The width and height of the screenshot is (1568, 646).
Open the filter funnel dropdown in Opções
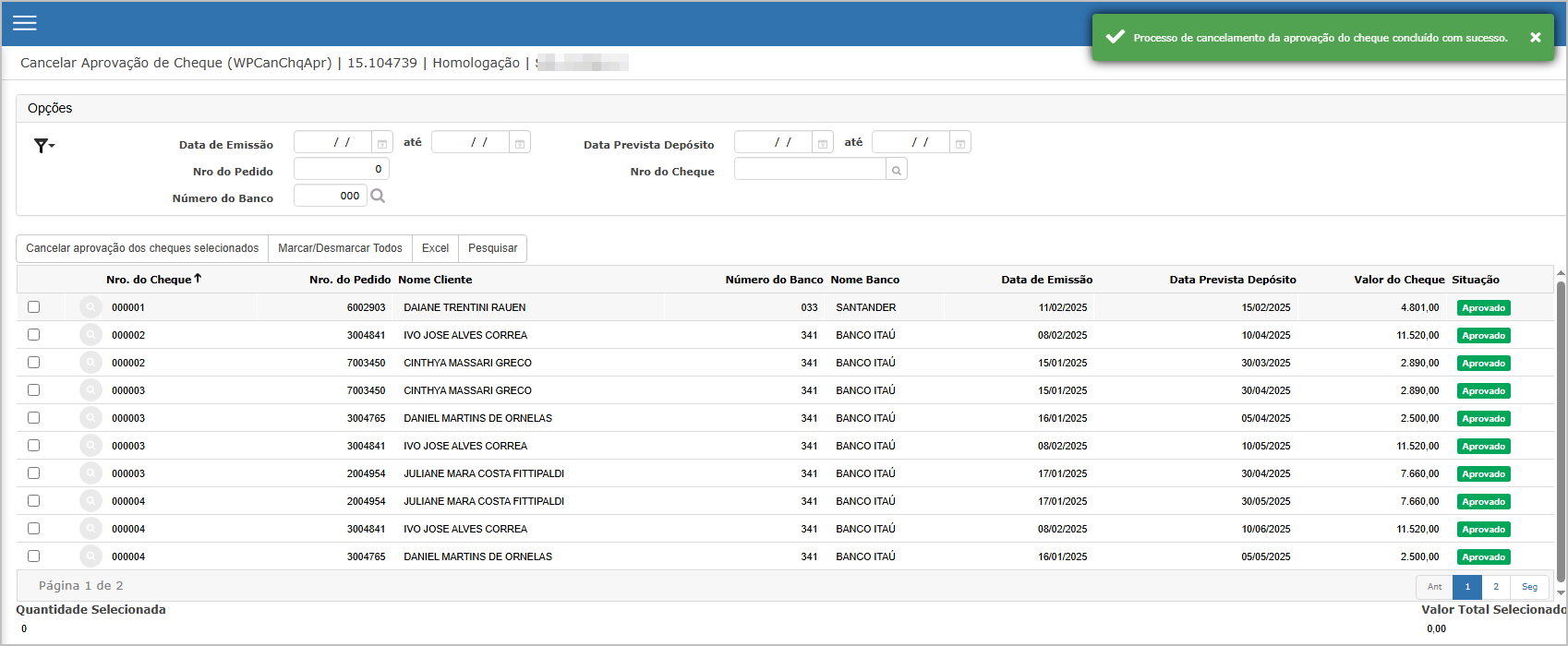pyautogui.click(x=44, y=146)
